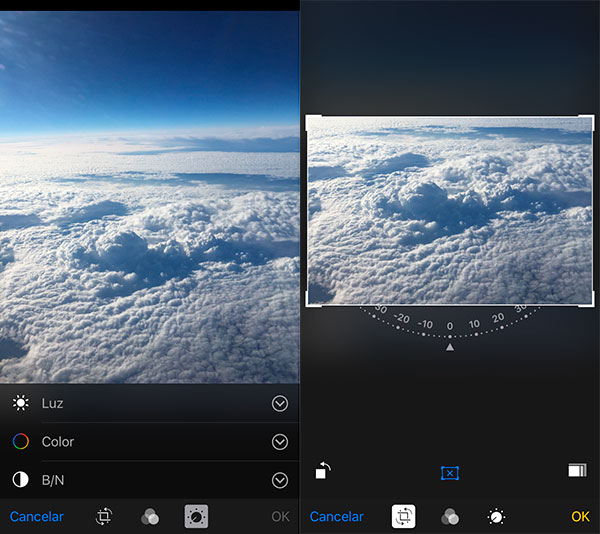The width and height of the screenshot is (600, 534).
Task: Tap Cancelar in the right crop screen
Action: tap(336, 517)
